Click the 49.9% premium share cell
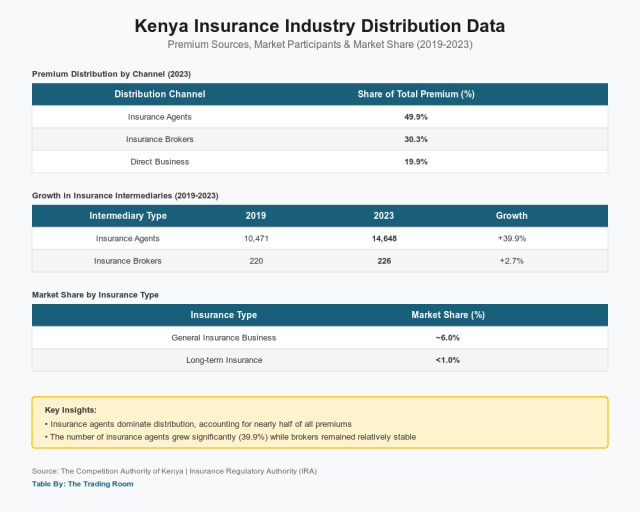This screenshot has width=640, height=512. coord(415,117)
